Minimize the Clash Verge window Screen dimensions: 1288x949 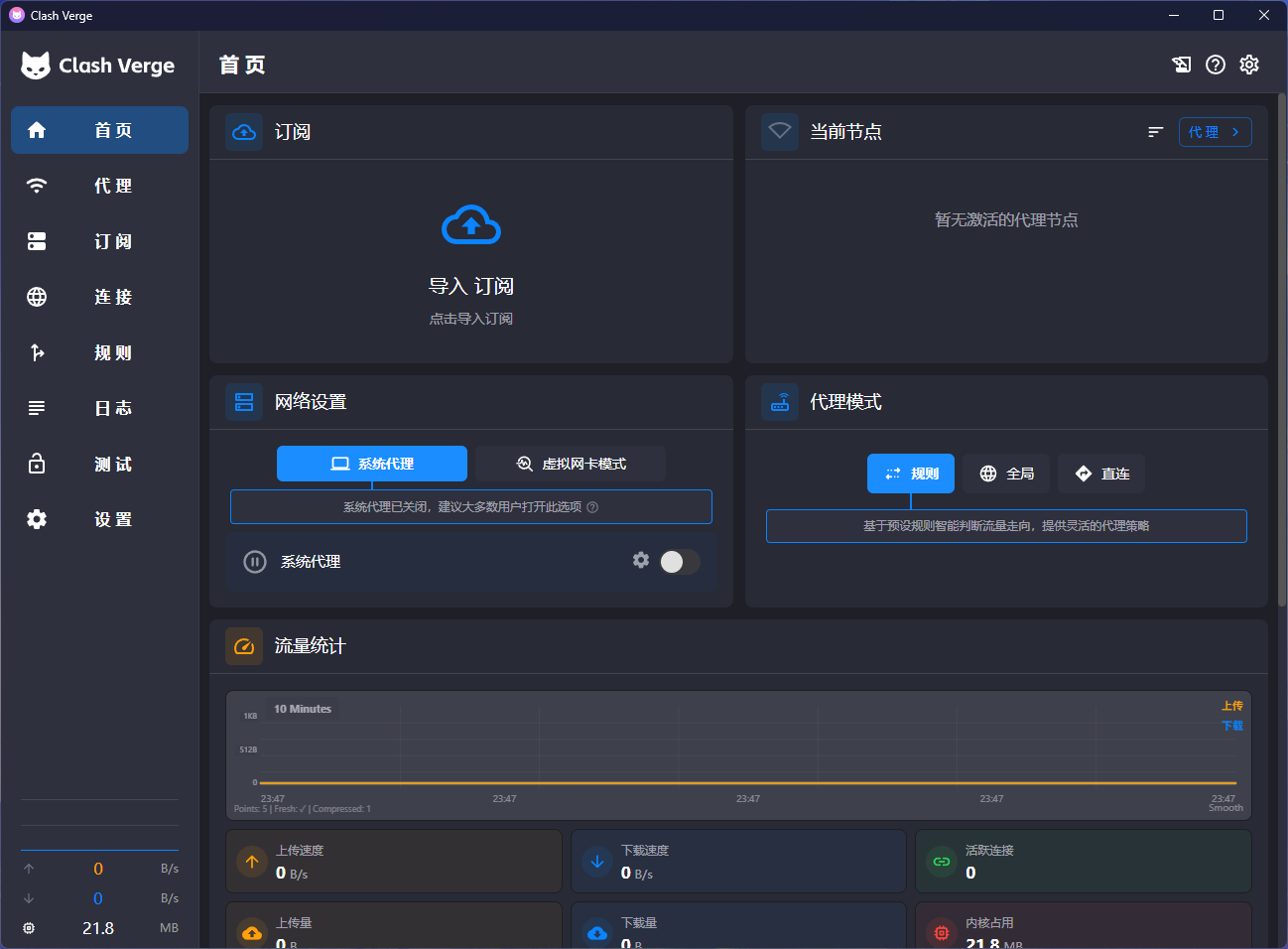click(1174, 15)
